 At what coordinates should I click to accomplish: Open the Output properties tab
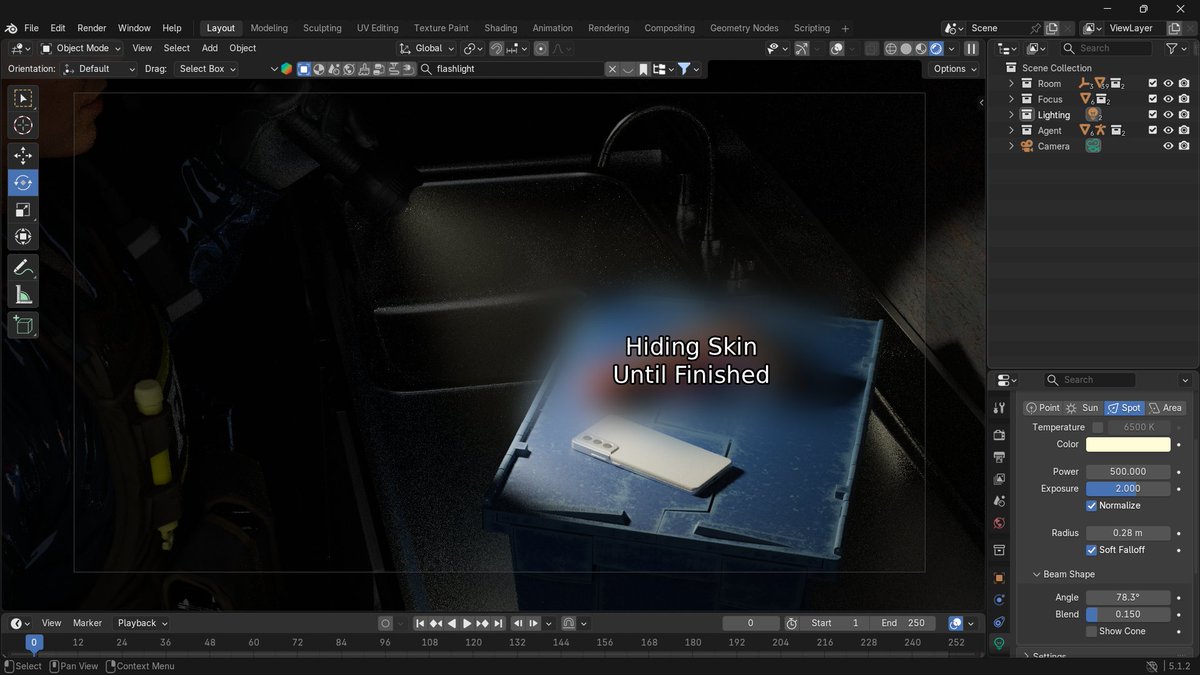[x=999, y=457]
